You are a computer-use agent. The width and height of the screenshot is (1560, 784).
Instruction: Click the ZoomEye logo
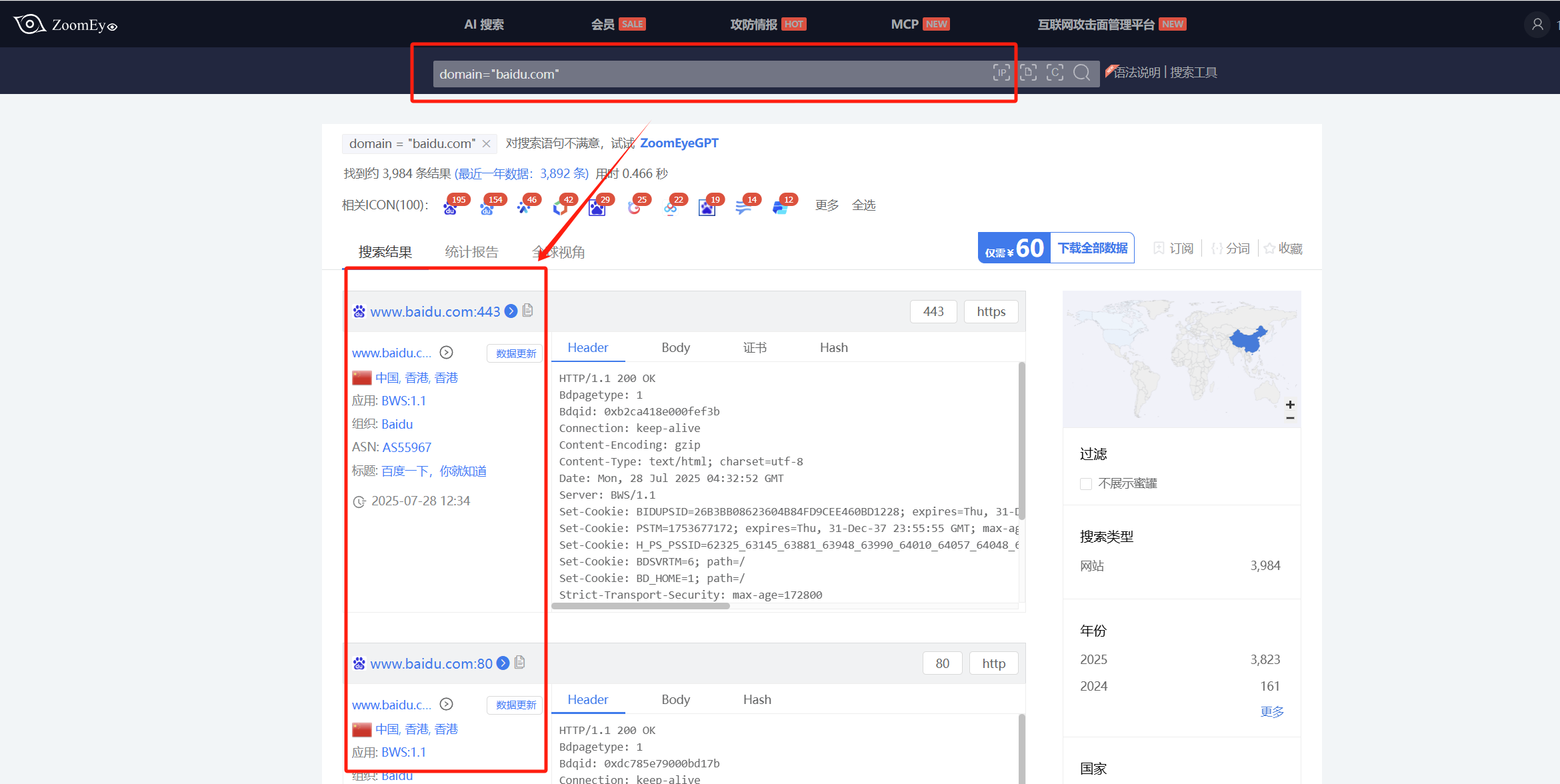point(65,25)
